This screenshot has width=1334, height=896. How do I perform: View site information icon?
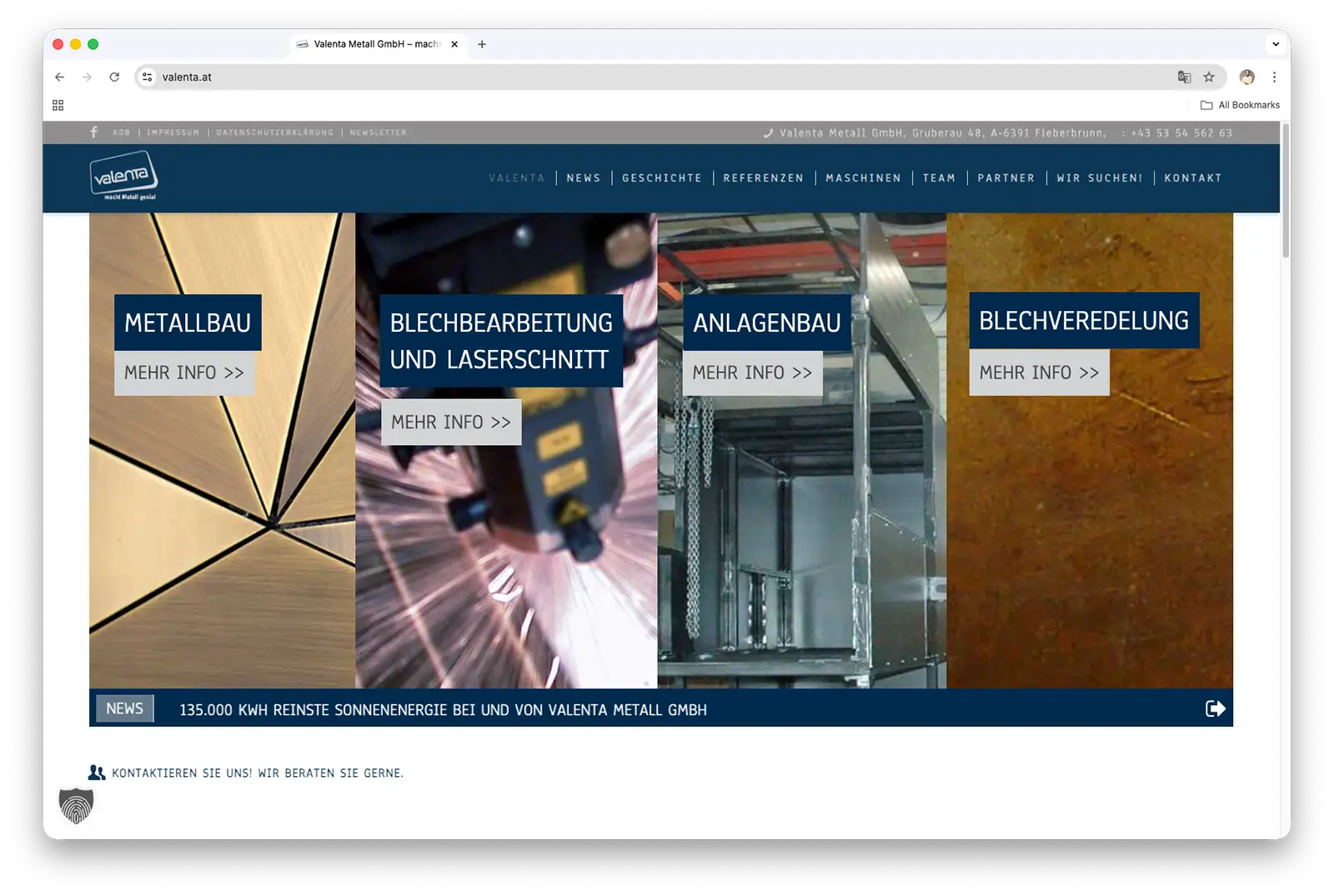(x=148, y=77)
